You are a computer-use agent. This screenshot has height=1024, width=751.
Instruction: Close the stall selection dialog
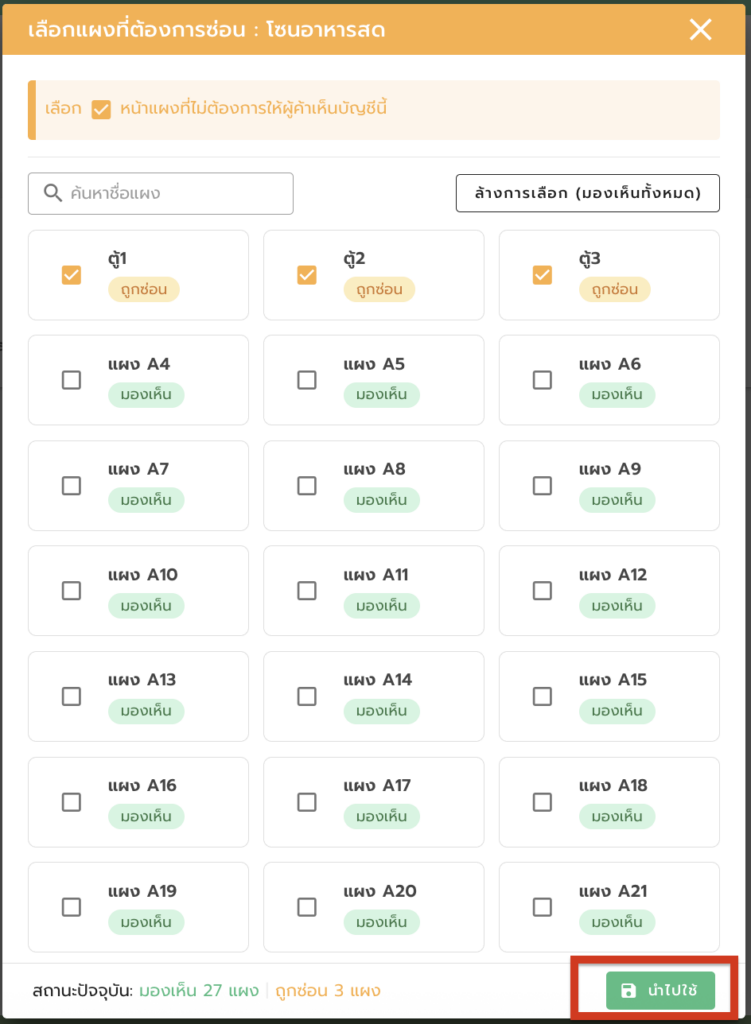coord(701,29)
